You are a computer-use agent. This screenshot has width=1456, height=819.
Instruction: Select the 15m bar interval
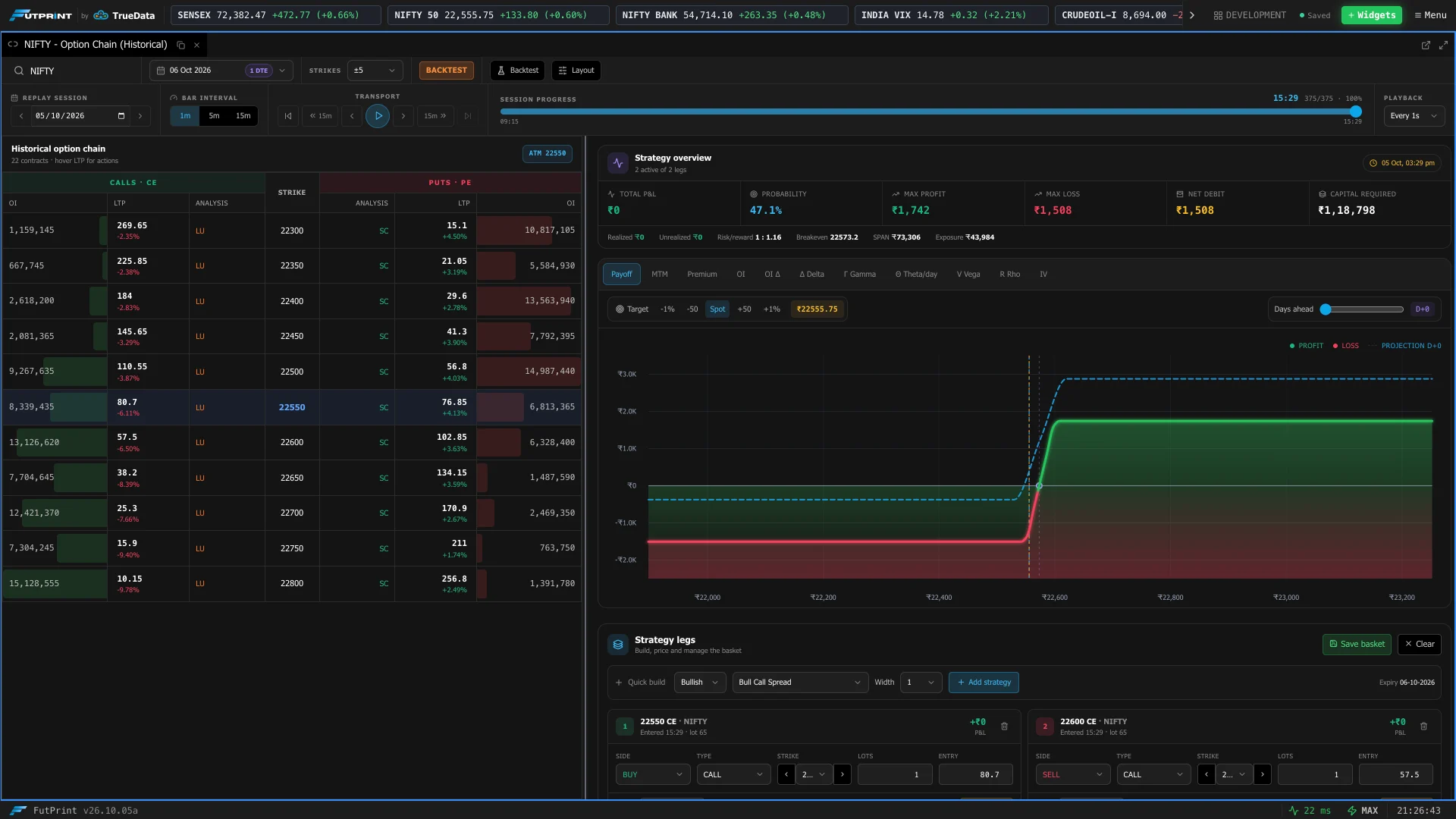click(243, 116)
